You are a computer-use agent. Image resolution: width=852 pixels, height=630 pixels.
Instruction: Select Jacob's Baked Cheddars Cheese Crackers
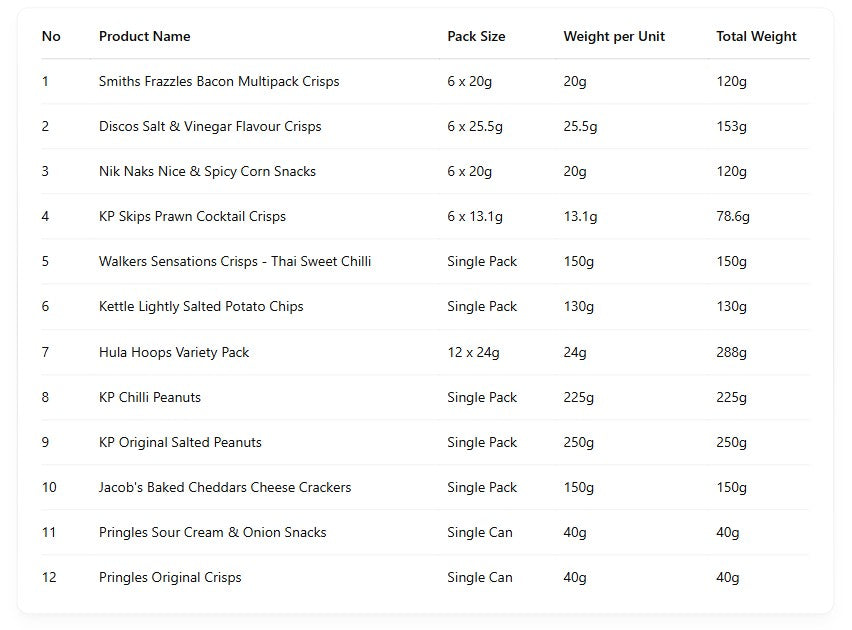pos(225,488)
